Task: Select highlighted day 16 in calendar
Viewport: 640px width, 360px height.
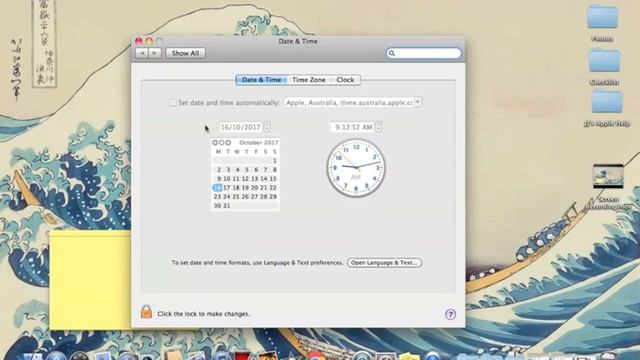Action: [218, 188]
